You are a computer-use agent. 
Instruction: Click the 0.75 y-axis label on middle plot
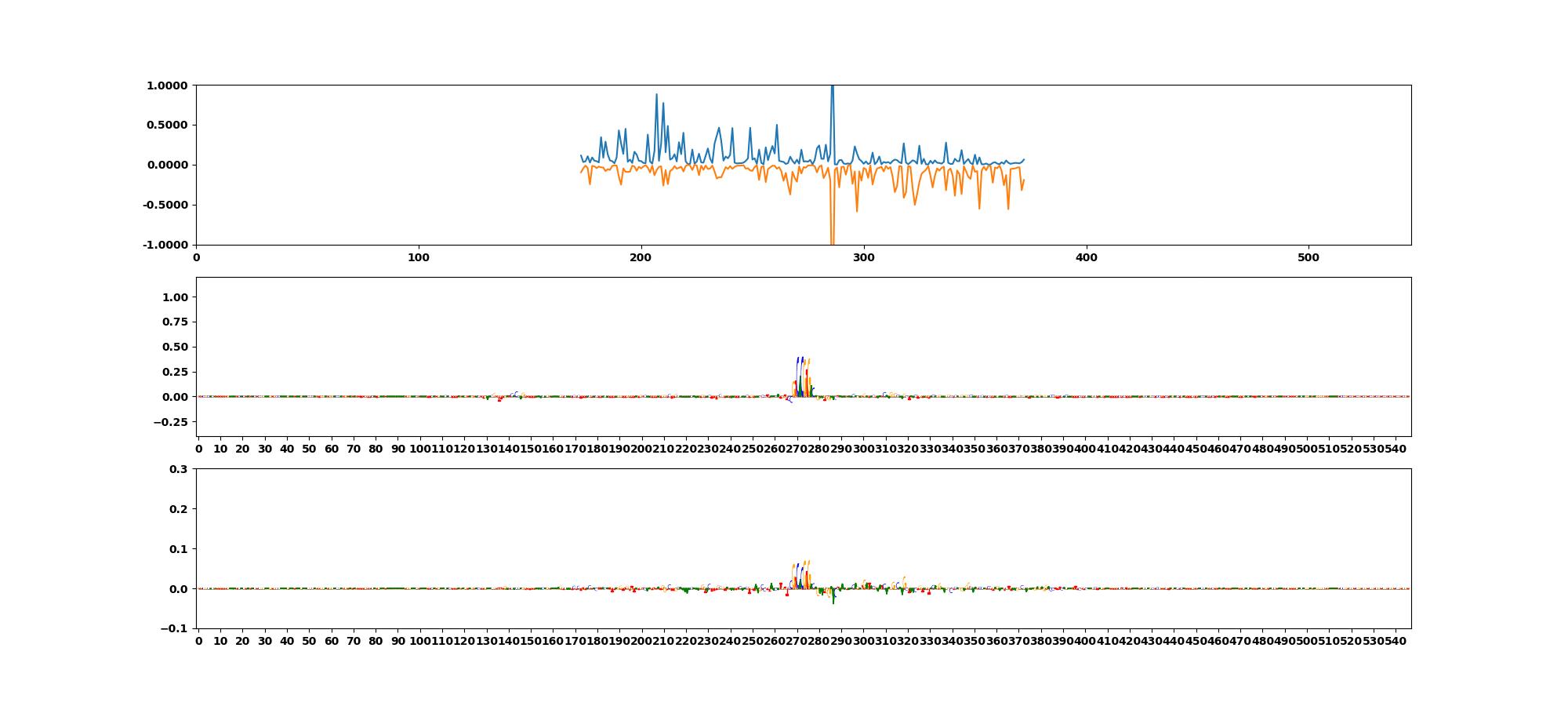click(x=175, y=322)
